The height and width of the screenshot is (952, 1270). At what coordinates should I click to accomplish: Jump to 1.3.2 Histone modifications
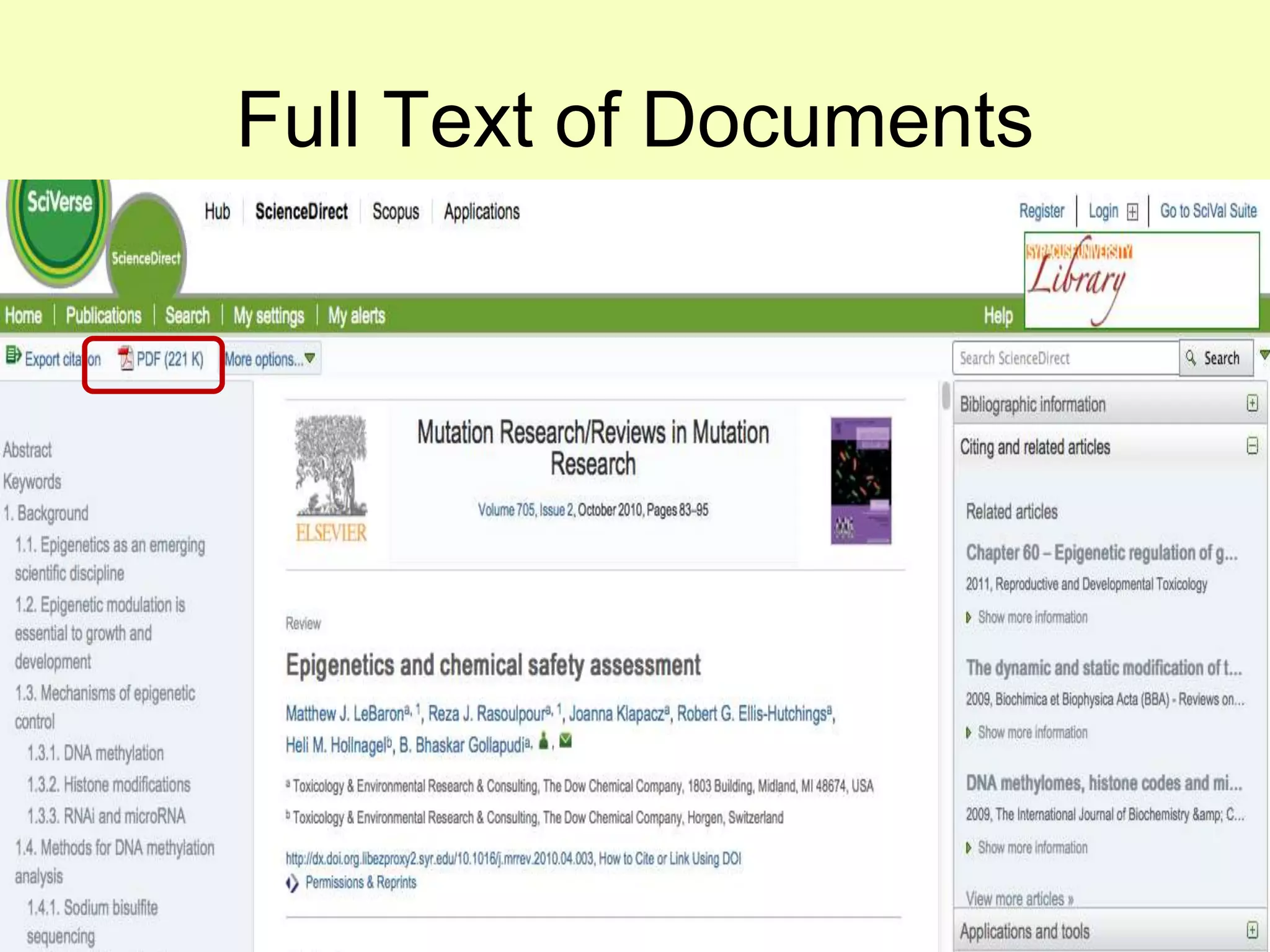[109, 785]
